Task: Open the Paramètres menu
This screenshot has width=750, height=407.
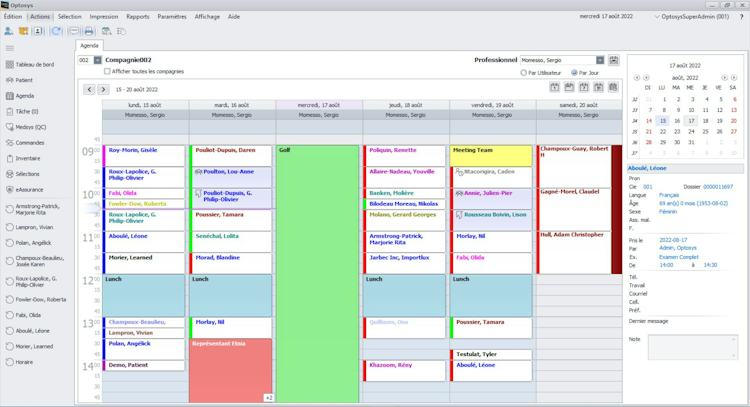Action: click(x=172, y=17)
